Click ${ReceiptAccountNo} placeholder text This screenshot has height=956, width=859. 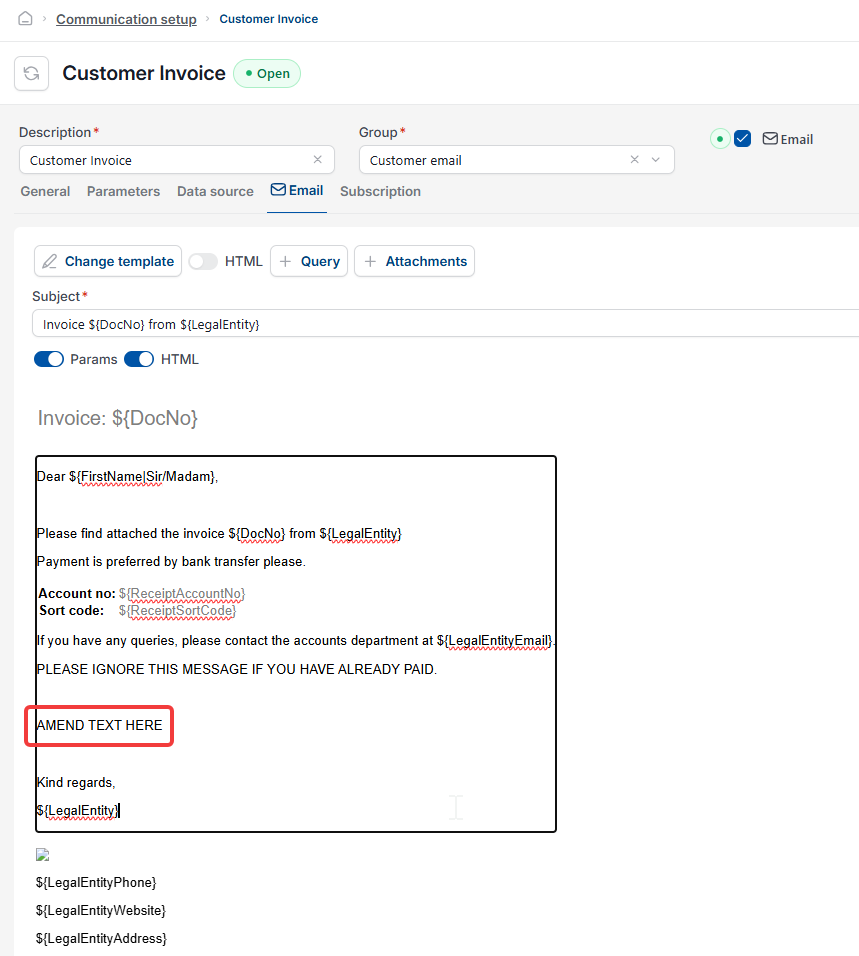[182, 594]
